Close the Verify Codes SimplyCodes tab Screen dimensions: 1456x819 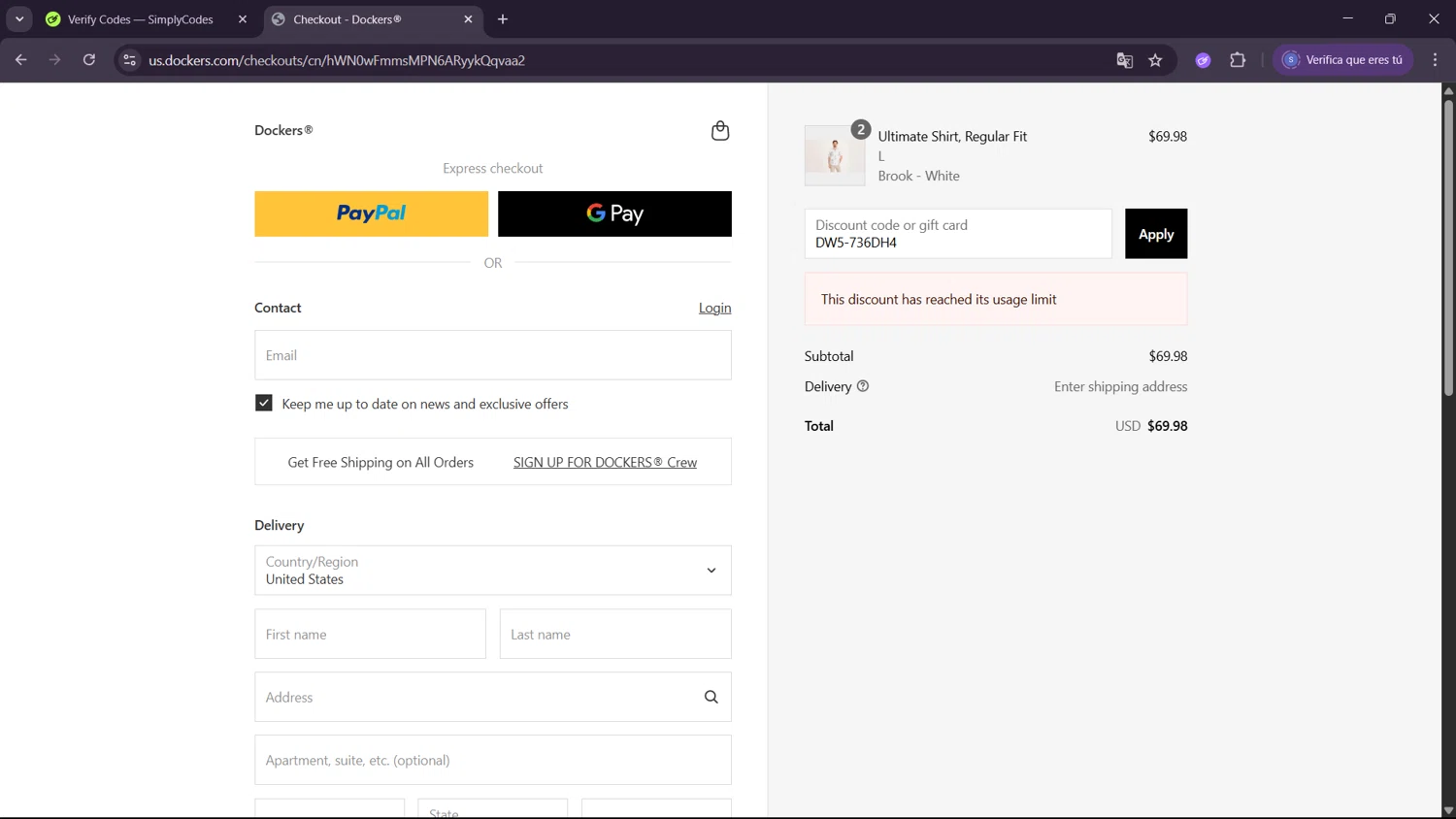[243, 19]
